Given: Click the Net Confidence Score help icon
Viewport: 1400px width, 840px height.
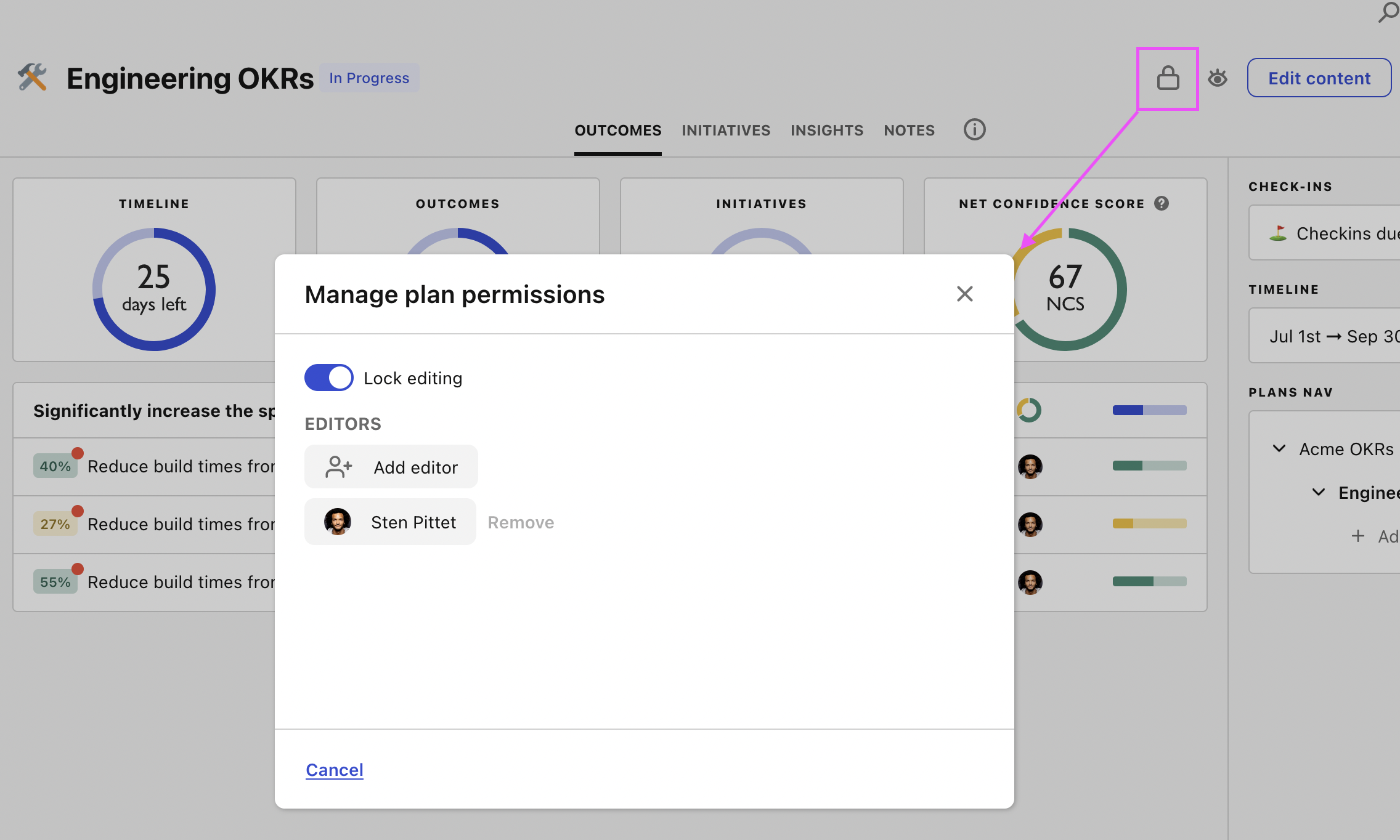Looking at the screenshot, I should pos(1162,204).
